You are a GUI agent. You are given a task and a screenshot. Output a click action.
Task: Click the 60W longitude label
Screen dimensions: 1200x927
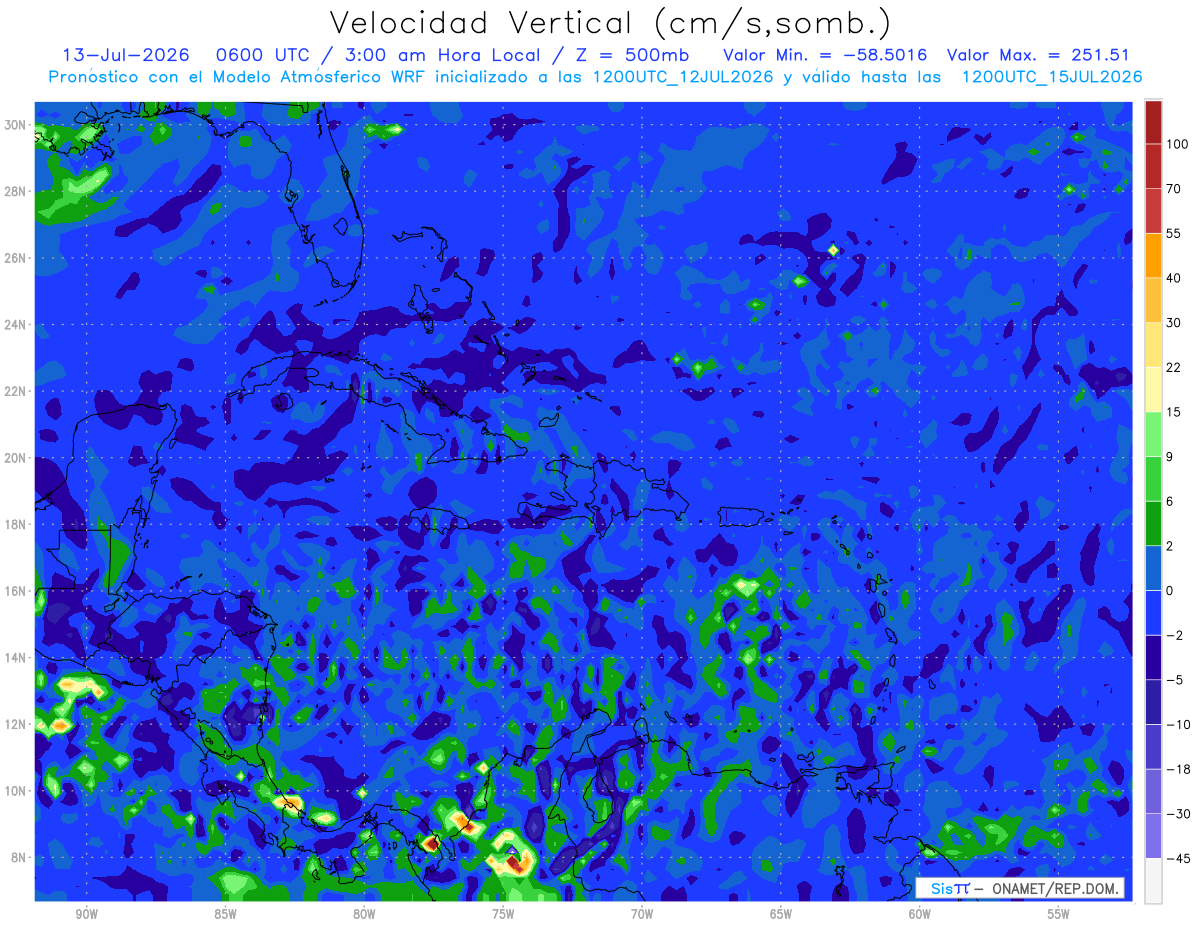920,914
